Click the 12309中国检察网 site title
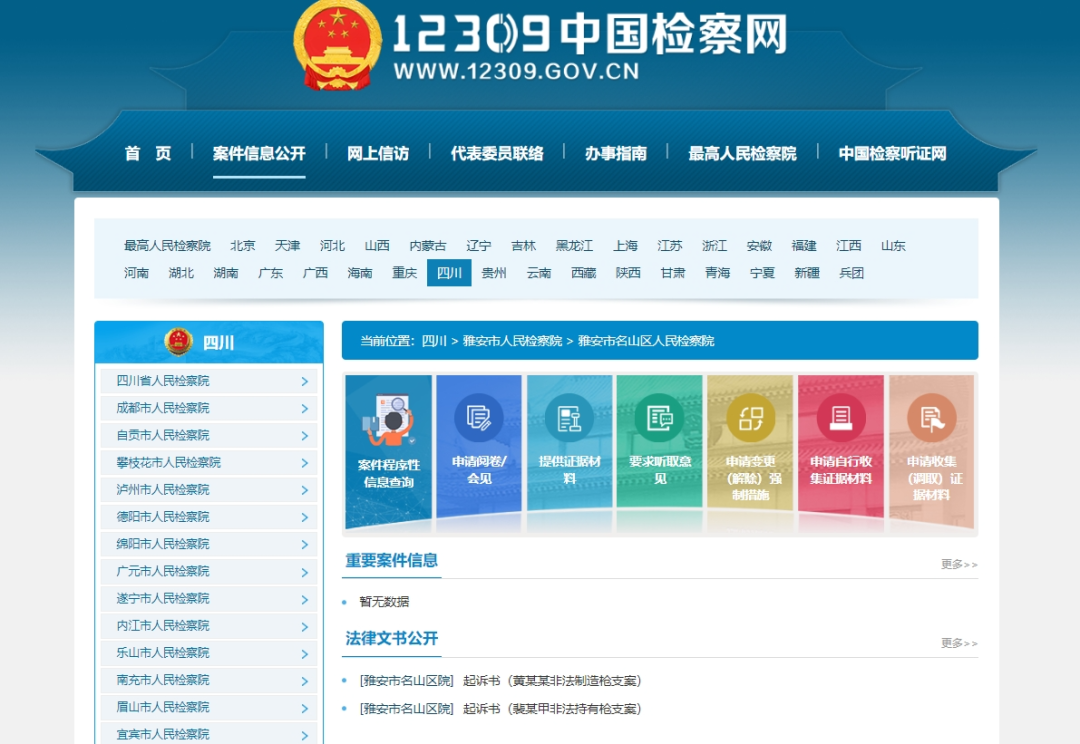Image resolution: width=1080 pixels, height=744 pixels. [x=590, y=33]
